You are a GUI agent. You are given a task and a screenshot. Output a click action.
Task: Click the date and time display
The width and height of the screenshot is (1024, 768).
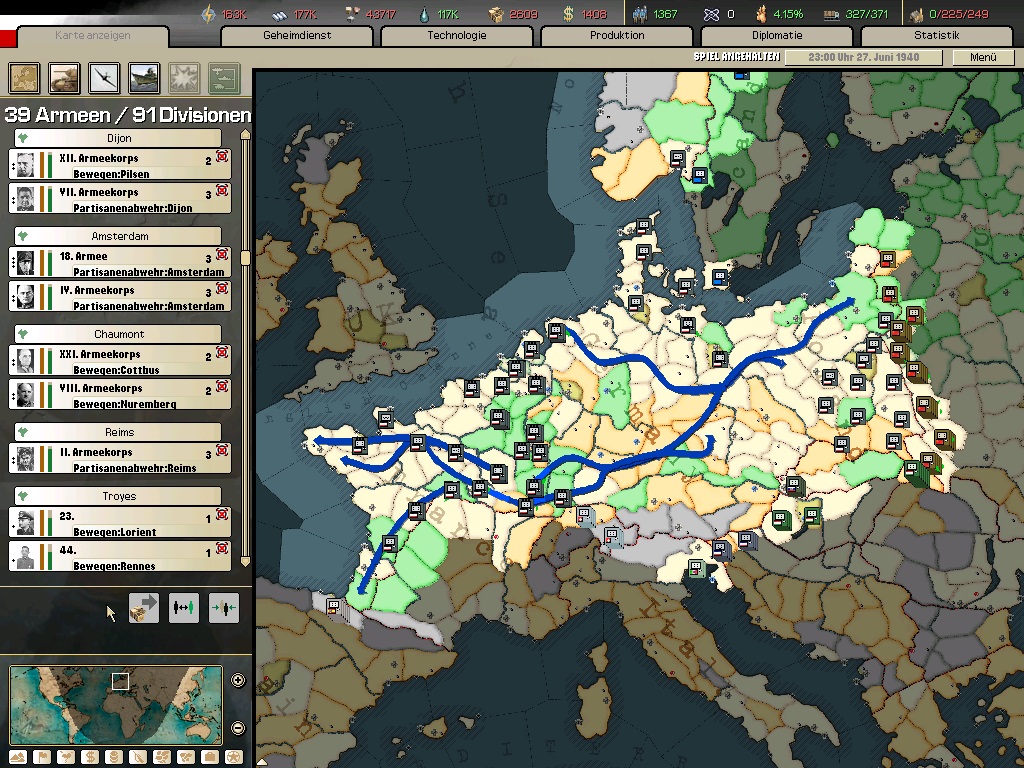pos(862,58)
